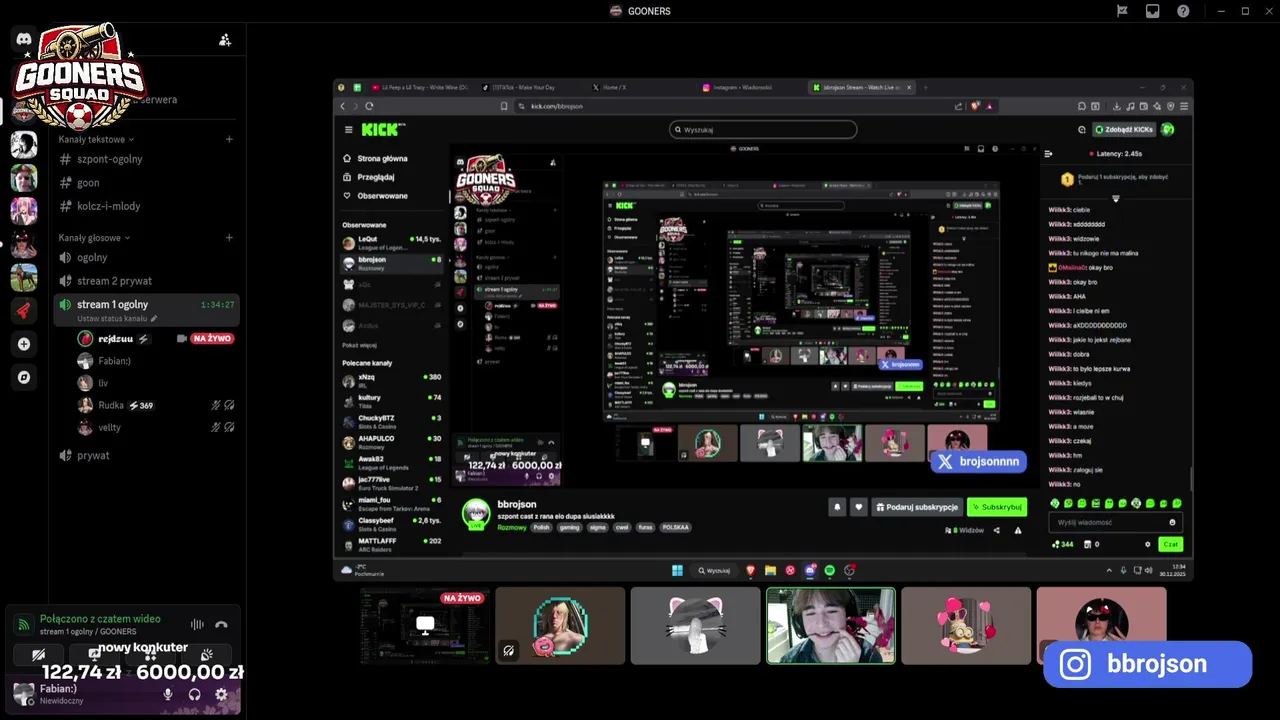Viewport: 1280px width, 720px height.
Task: Toggle camera on in voice panel
Action: click(x=38, y=655)
